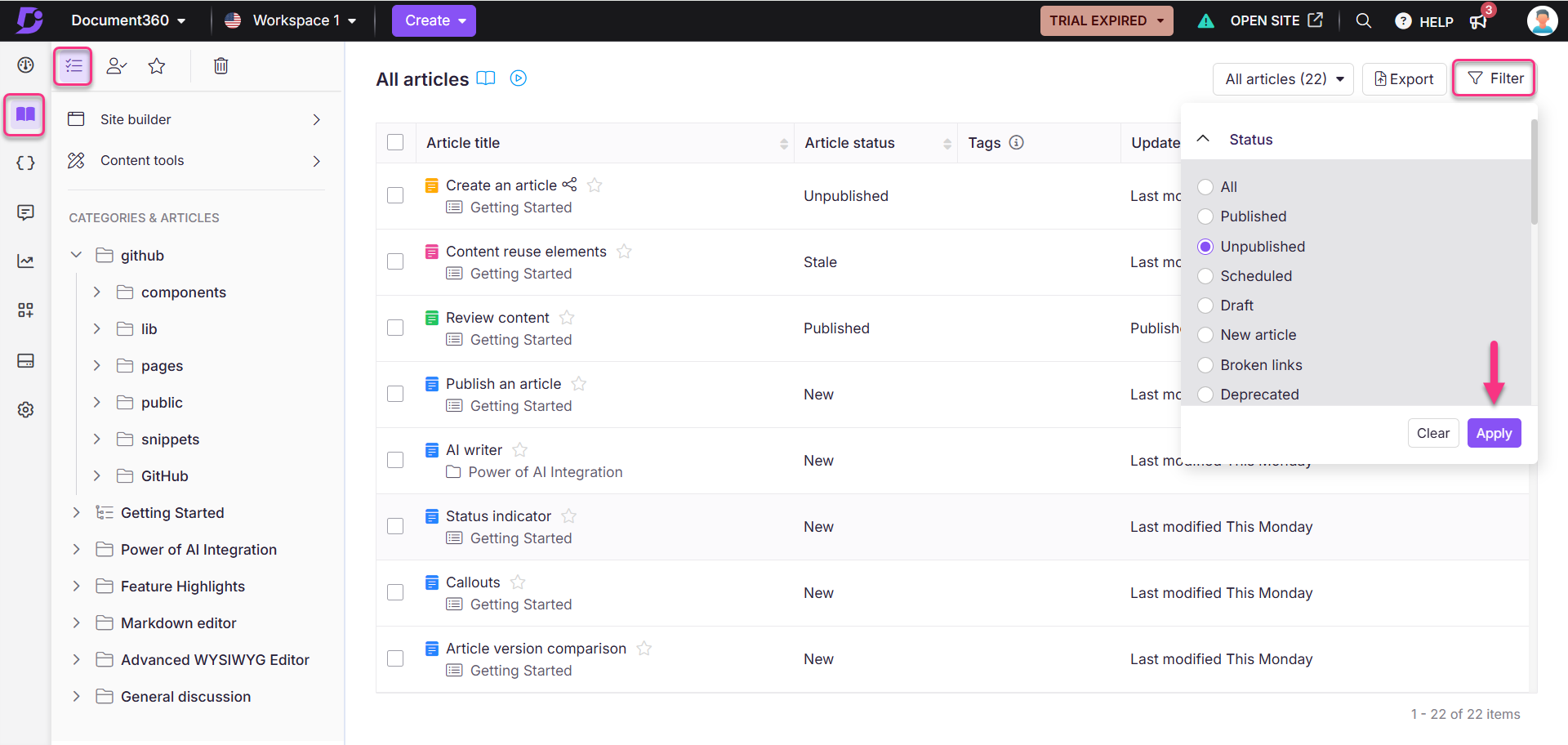Click the warning triangle icon near Open Site

click(1205, 20)
